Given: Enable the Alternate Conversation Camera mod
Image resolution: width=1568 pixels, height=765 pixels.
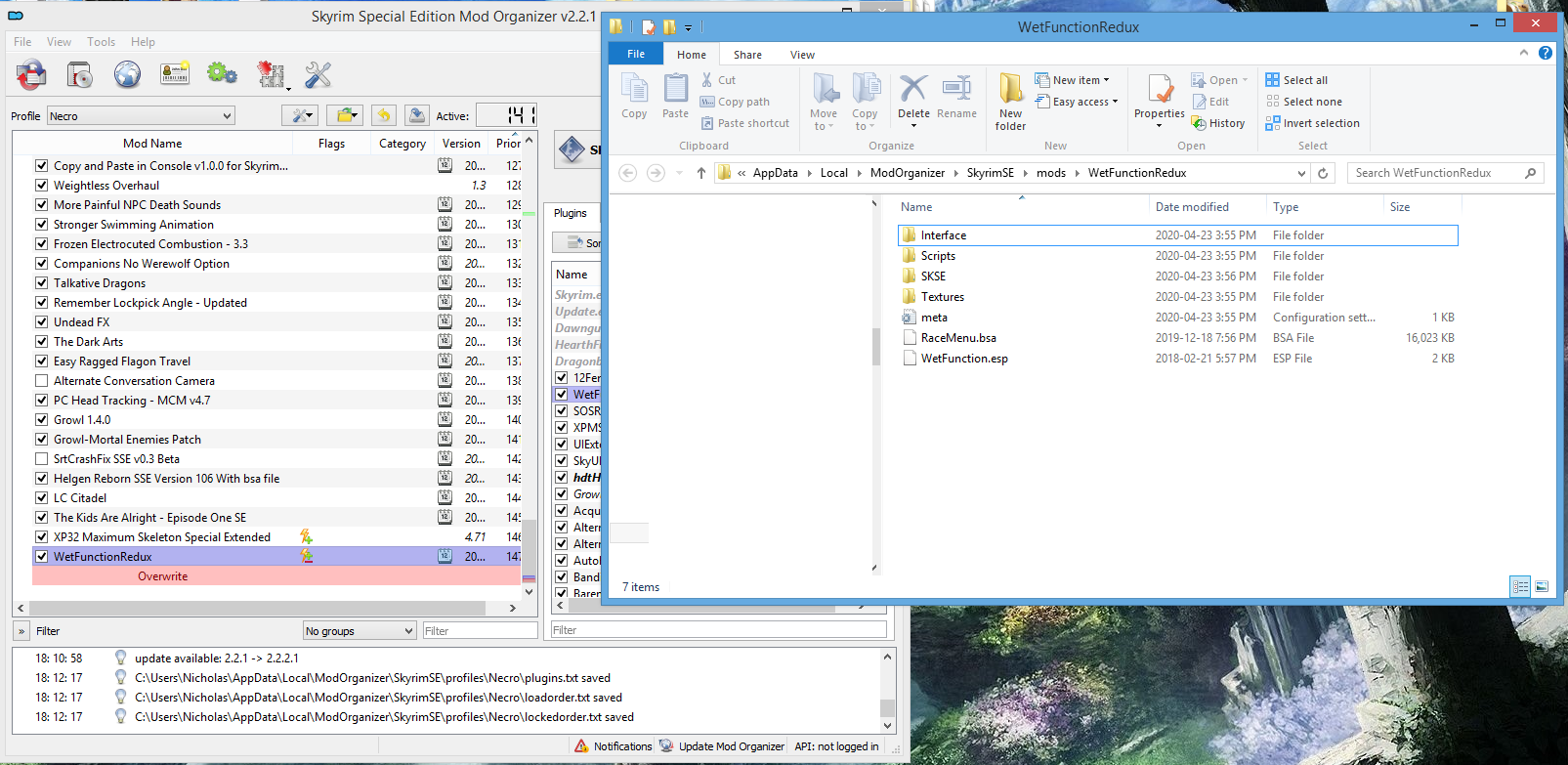Looking at the screenshot, I should 41,381.
